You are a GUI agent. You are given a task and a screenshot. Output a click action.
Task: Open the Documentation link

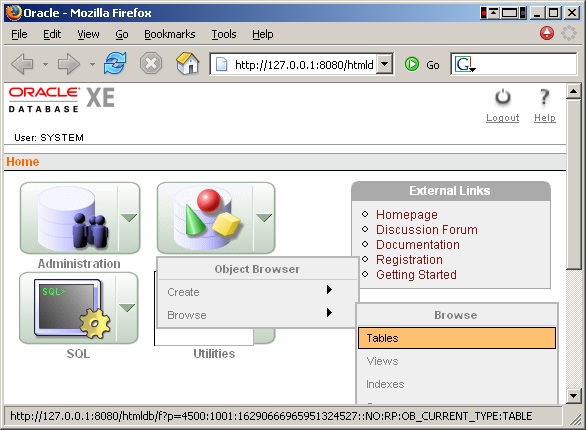[418, 244]
